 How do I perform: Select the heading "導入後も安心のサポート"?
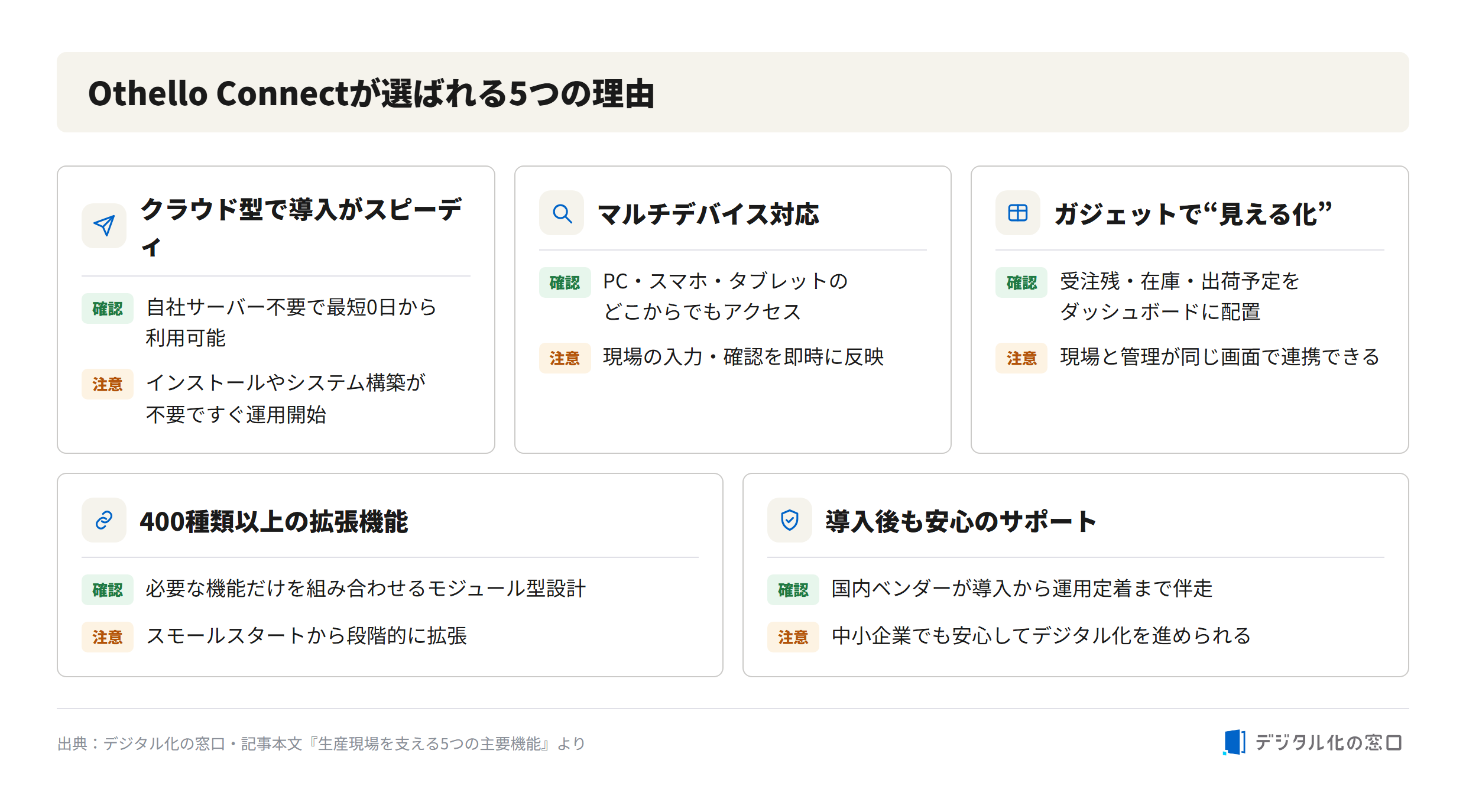pos(961,521)
